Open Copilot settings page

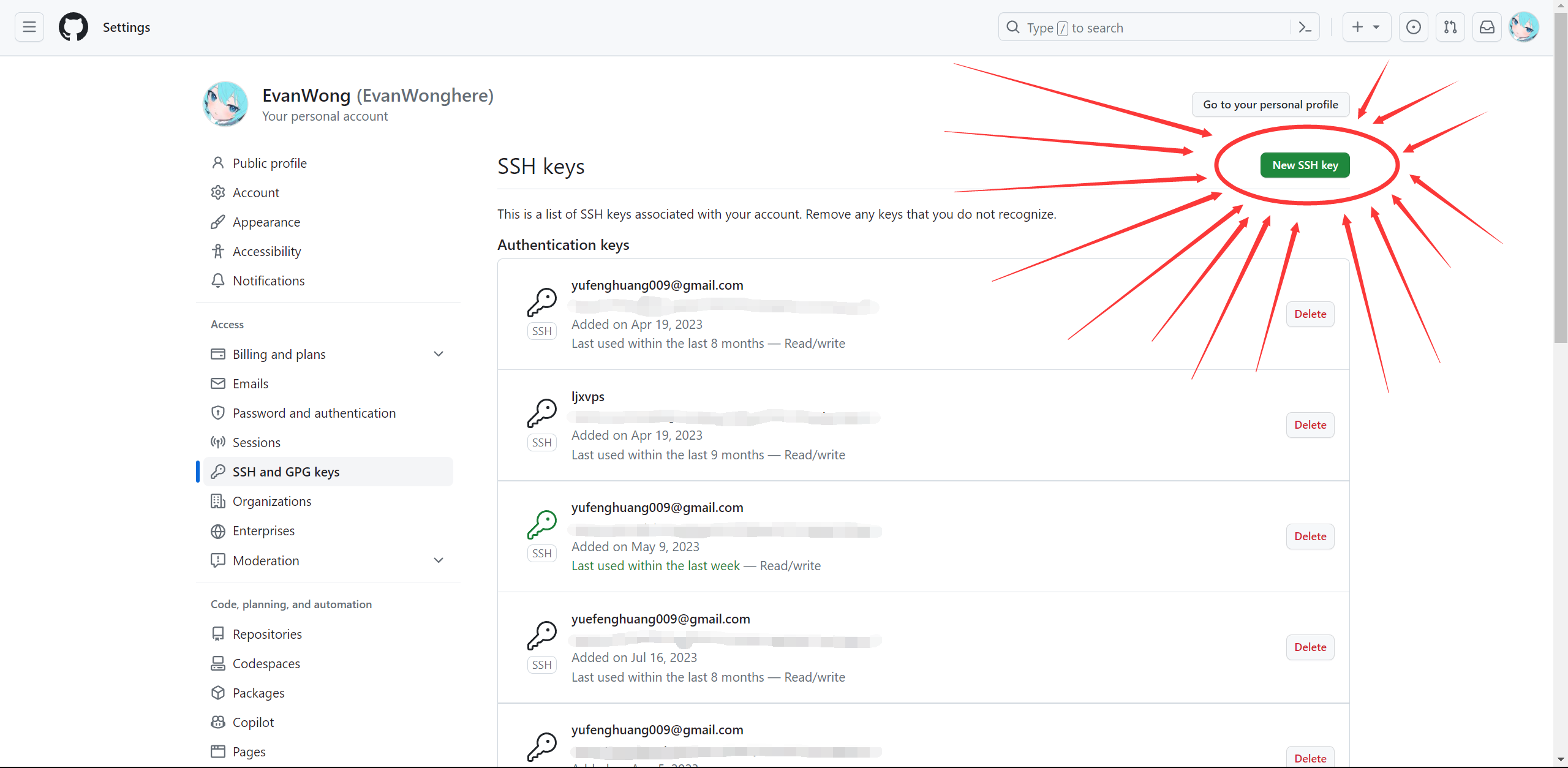click(253, 722)
